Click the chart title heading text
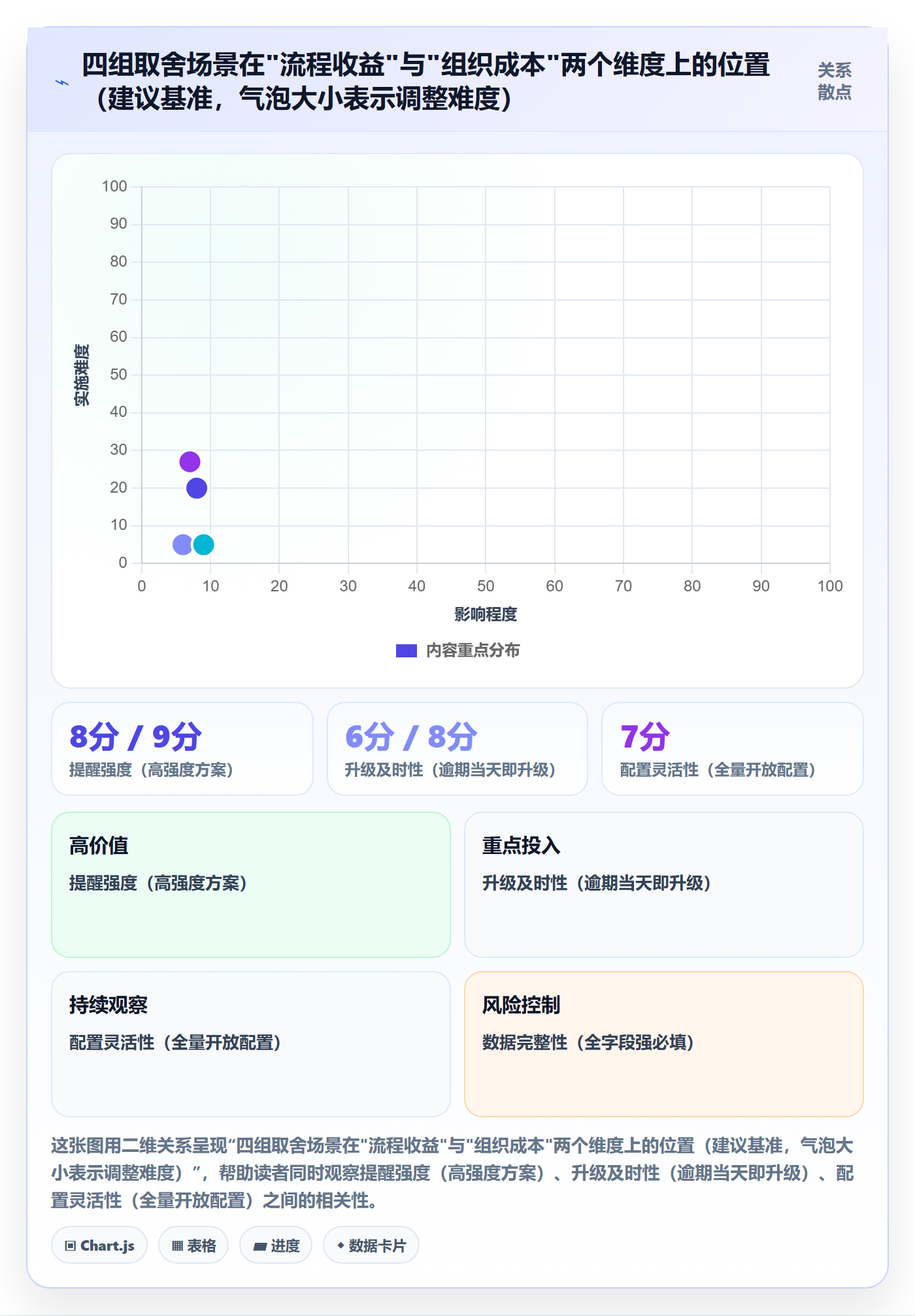 [x=425, y=82]
